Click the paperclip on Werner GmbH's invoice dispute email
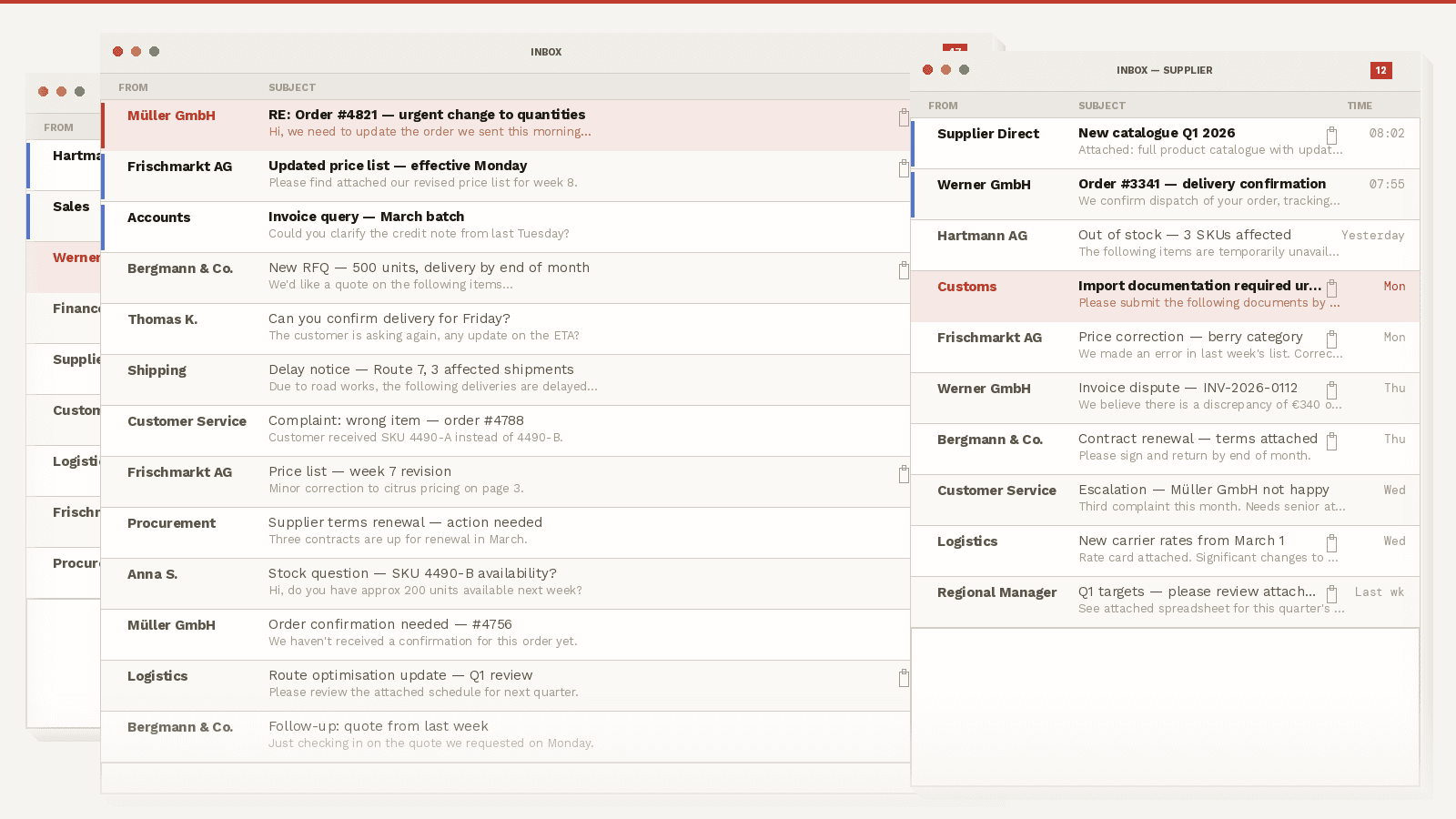Viewport: 1456px width, 819px height. point(1332,389)
